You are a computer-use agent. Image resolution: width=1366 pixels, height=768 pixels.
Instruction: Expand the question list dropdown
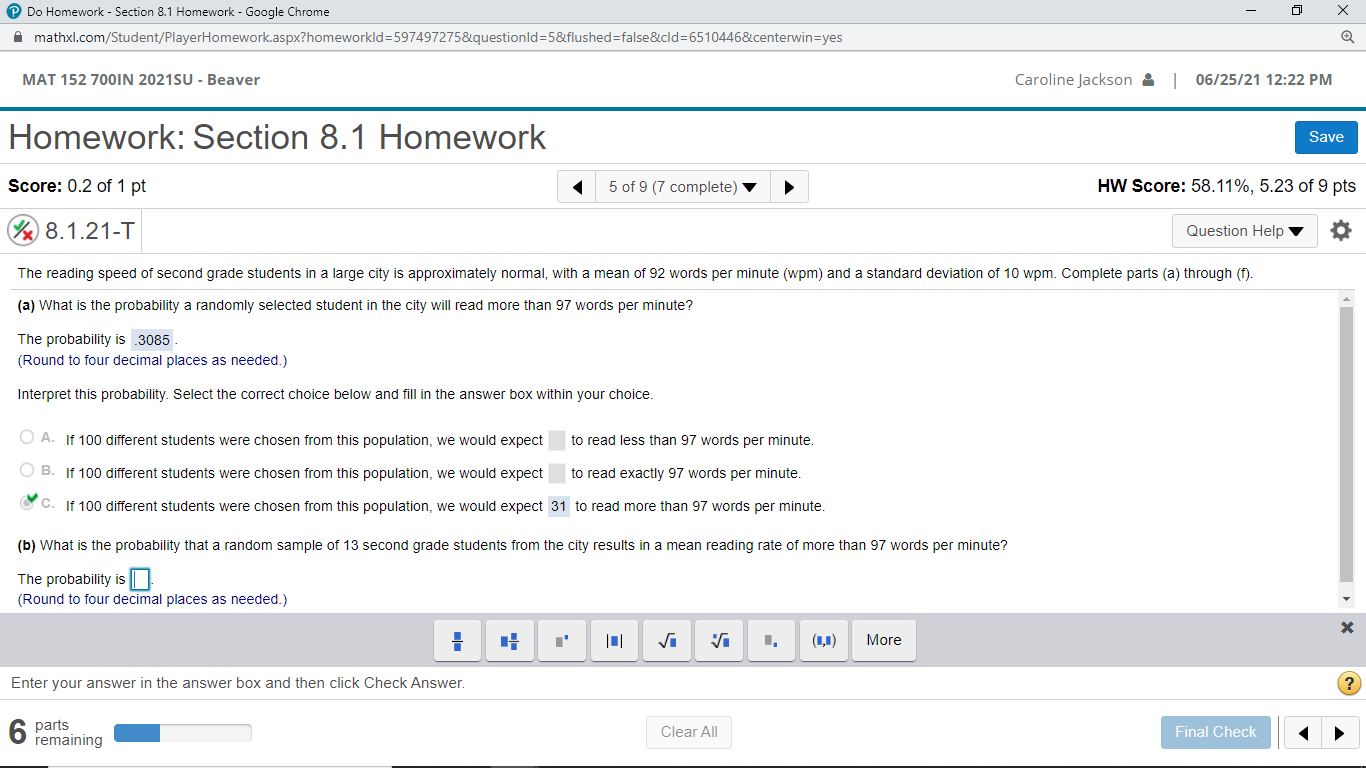683,187
